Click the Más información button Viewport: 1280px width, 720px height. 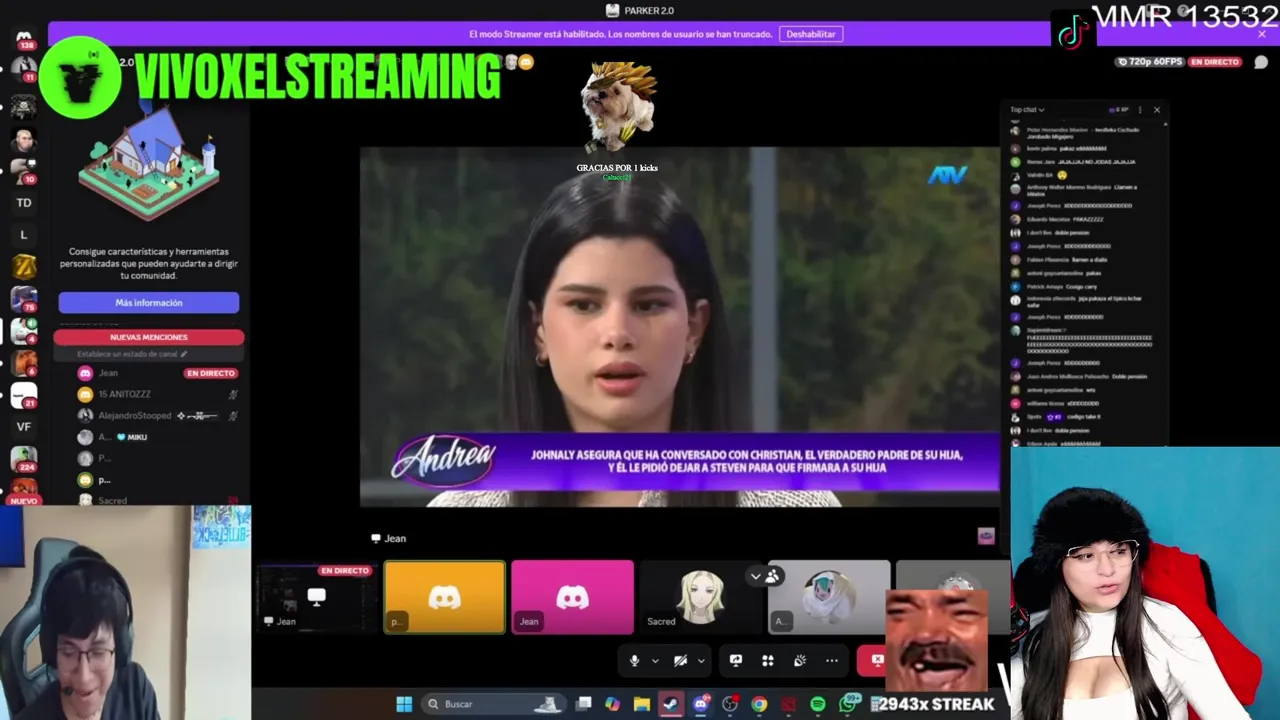tap(148, 303)
